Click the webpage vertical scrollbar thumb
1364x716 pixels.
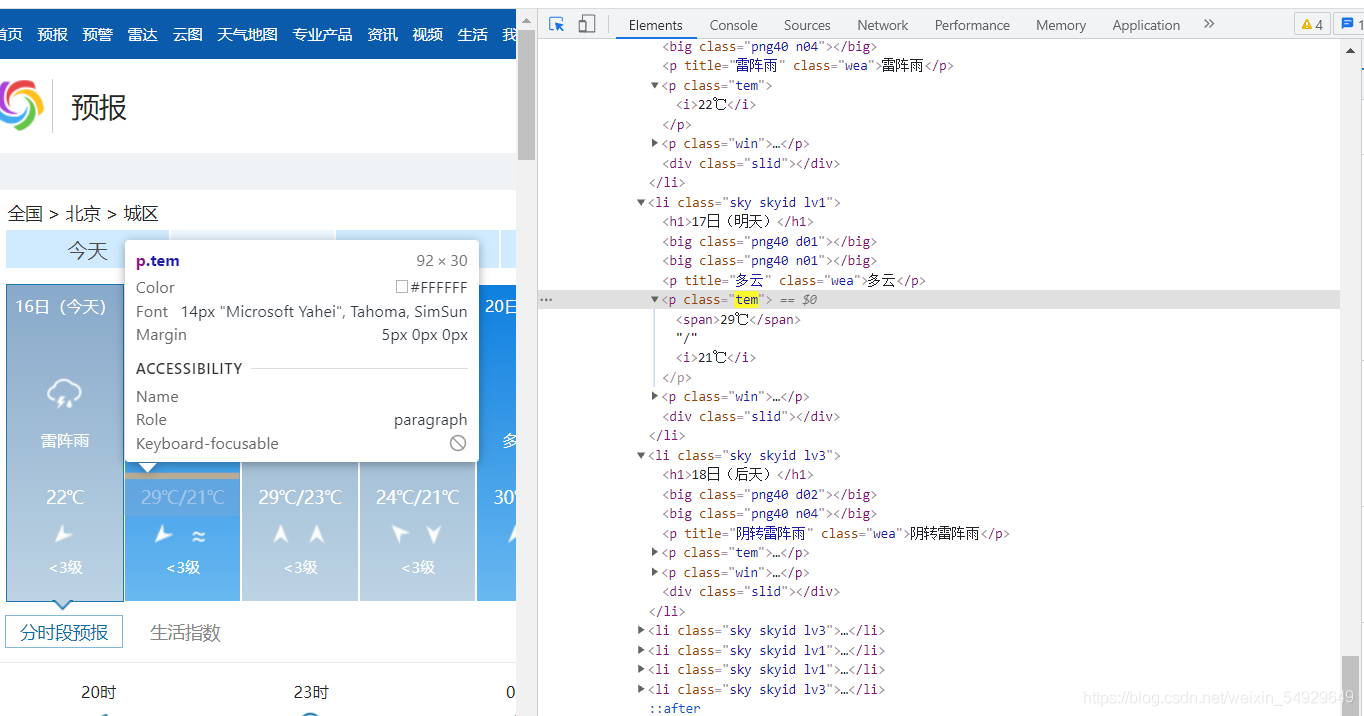pyautogui.click(x=526, y=95)
